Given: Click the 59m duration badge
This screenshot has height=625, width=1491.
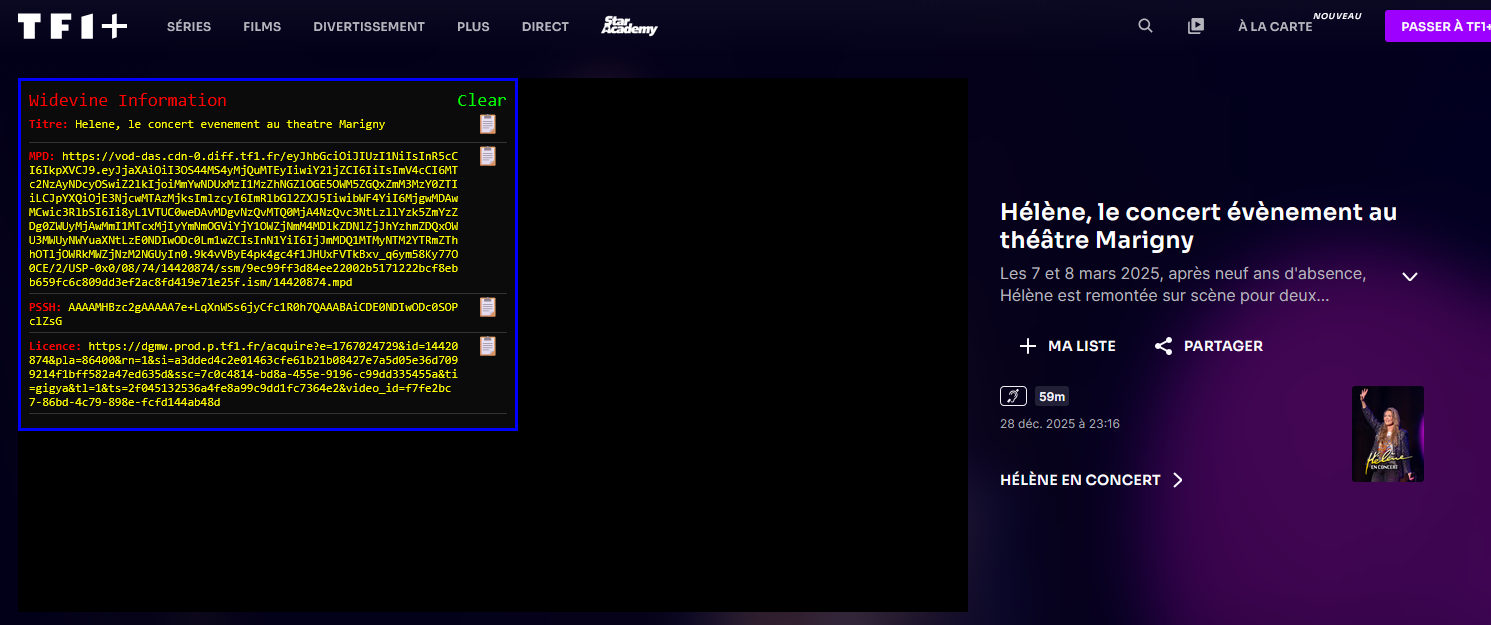Looking at the screenshot, I should pyautogui.click(x=1052, y=396).
